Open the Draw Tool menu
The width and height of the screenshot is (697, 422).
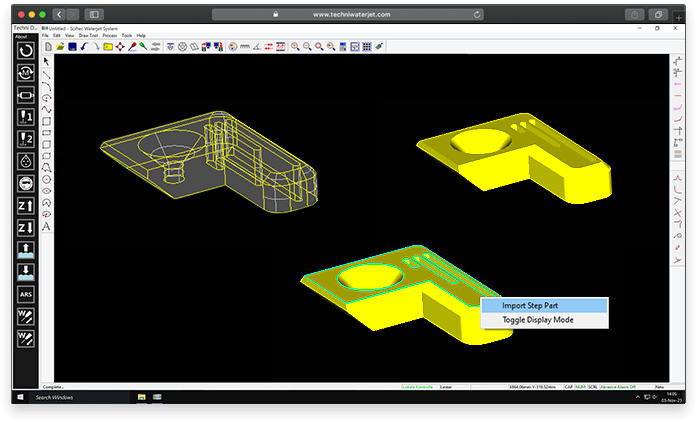(88, 36)
